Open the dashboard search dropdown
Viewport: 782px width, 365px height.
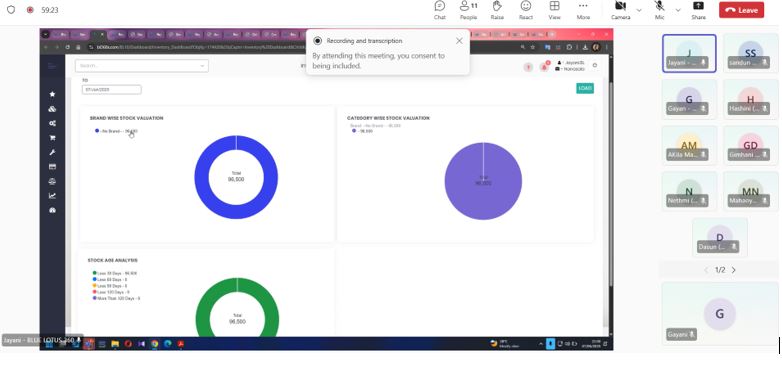(142, 65)
